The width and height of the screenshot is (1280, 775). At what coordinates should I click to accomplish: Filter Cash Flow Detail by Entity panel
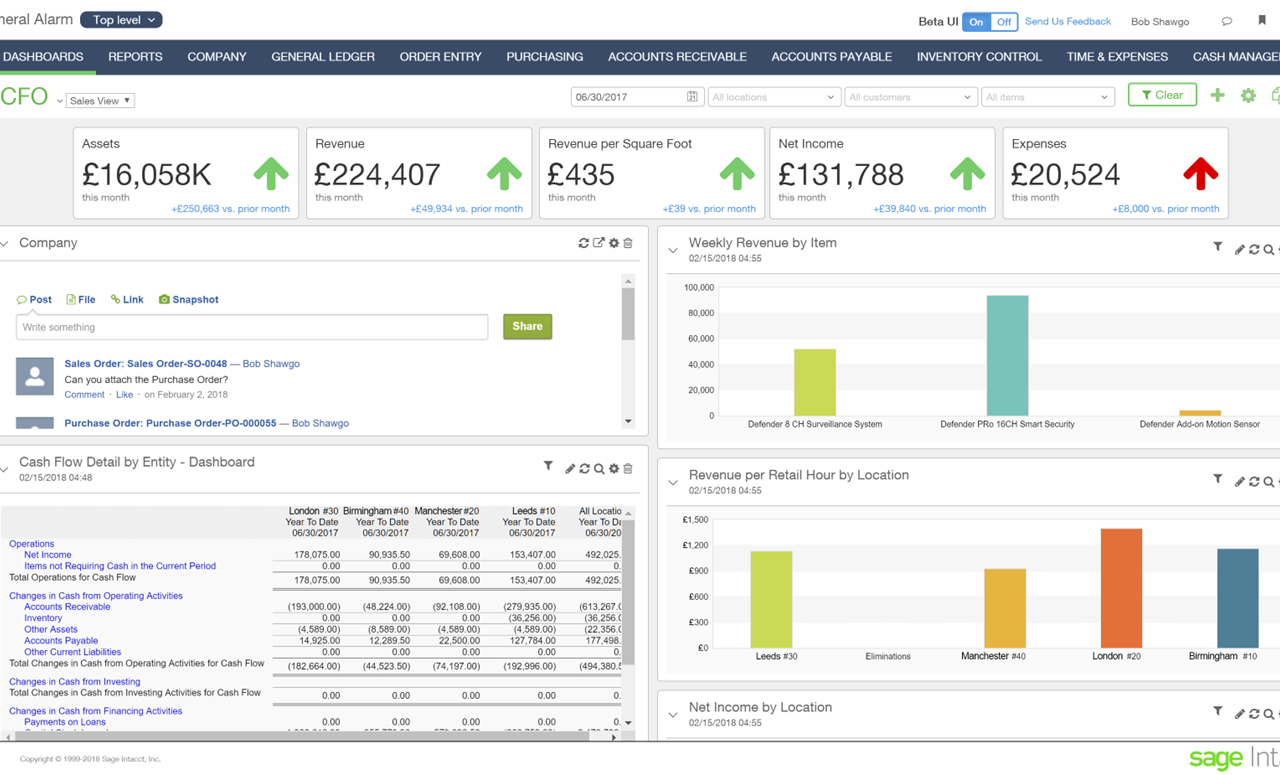coord(548,466)
